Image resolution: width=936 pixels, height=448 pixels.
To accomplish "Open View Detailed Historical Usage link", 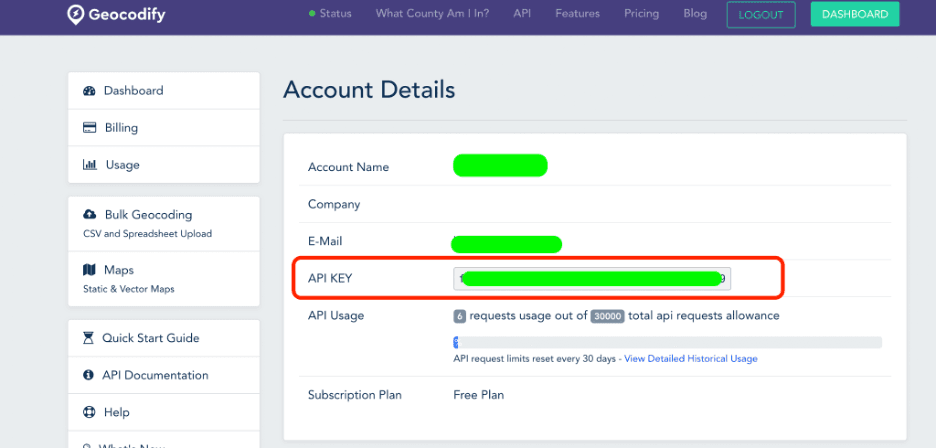I will 690,358.
